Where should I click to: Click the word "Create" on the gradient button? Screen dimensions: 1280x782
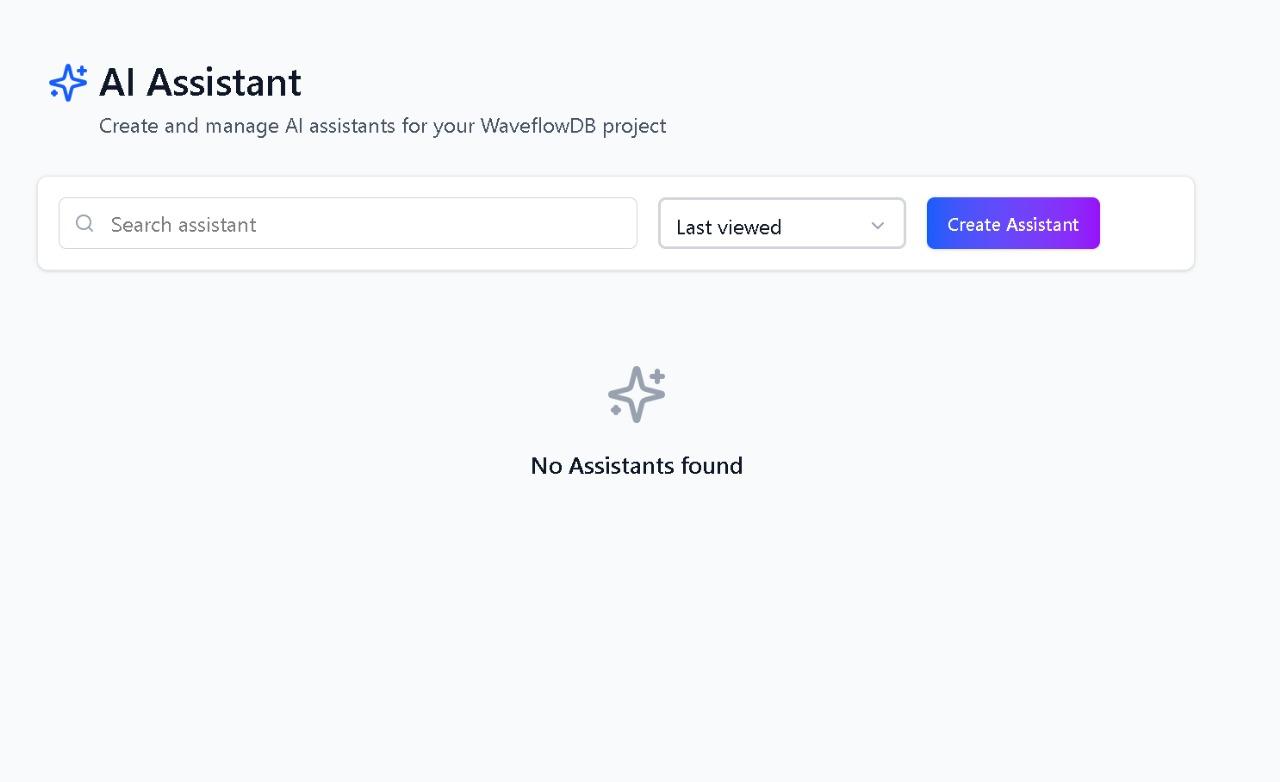click(973, 225)
